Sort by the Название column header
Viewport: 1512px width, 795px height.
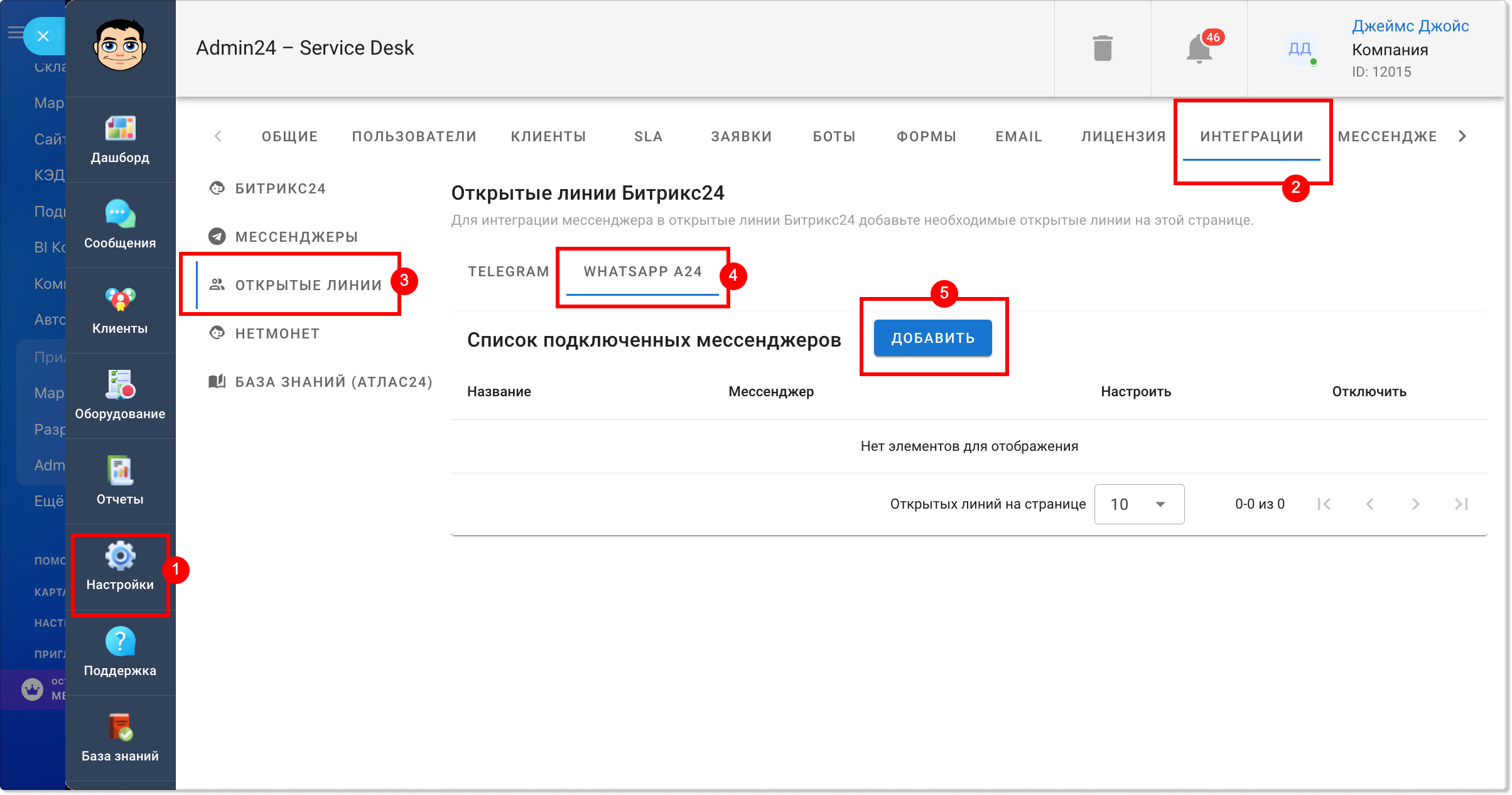499,391
